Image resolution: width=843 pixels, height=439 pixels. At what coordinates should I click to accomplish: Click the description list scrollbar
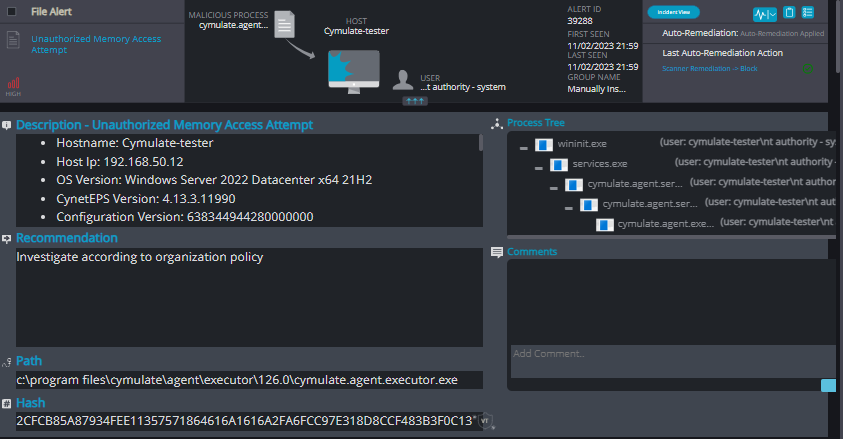click(481, 142)
